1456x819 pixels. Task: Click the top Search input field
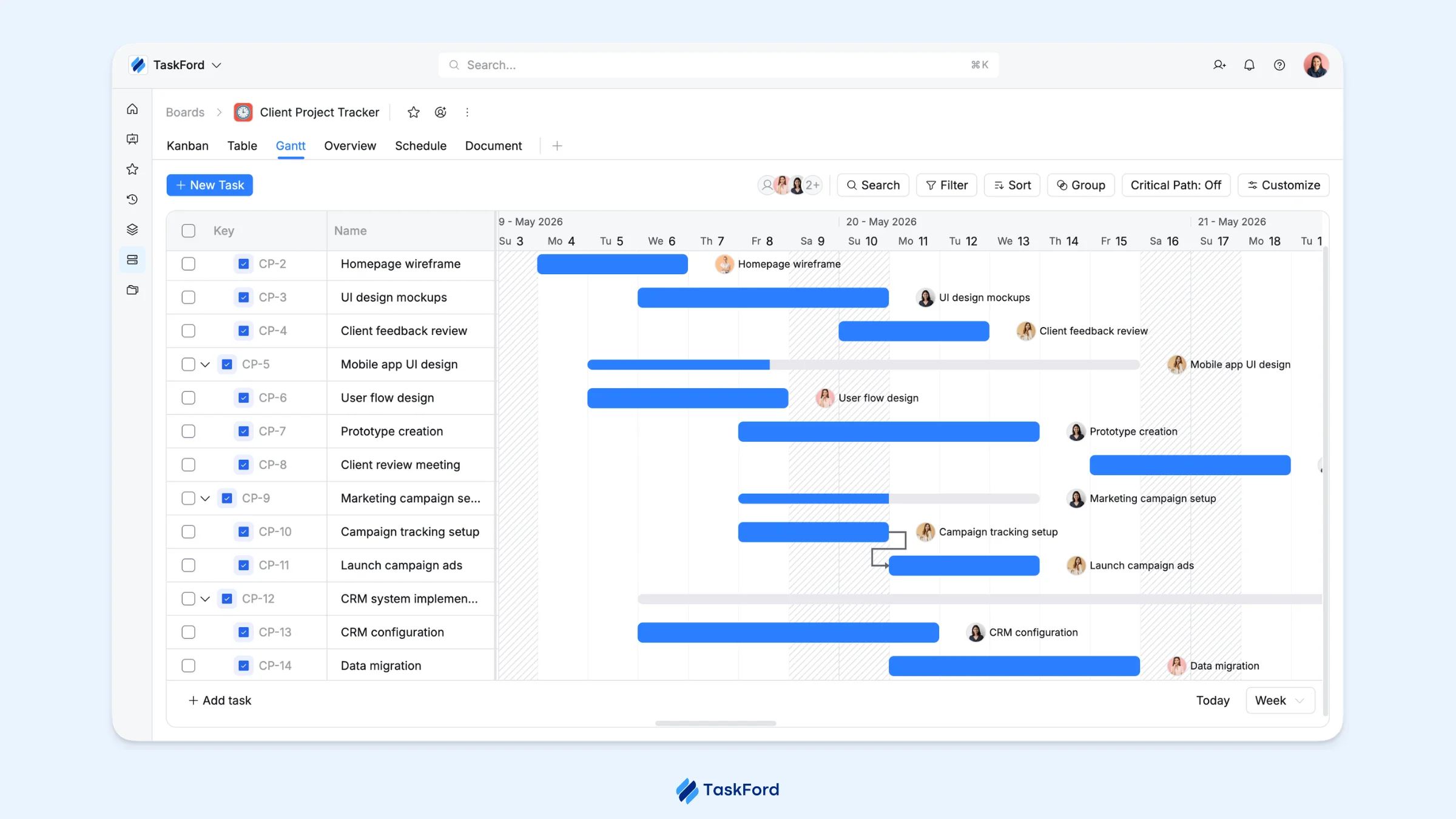pyautogui.click(x=719, y=65)
